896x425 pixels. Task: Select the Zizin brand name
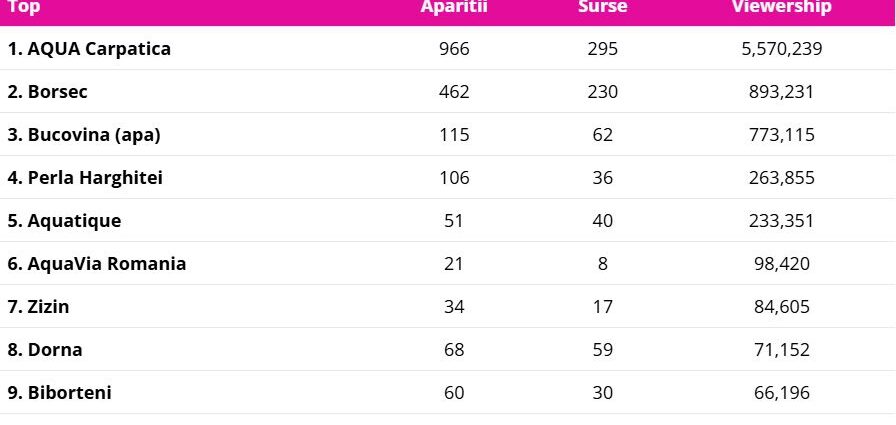click(x=39, y=307)
